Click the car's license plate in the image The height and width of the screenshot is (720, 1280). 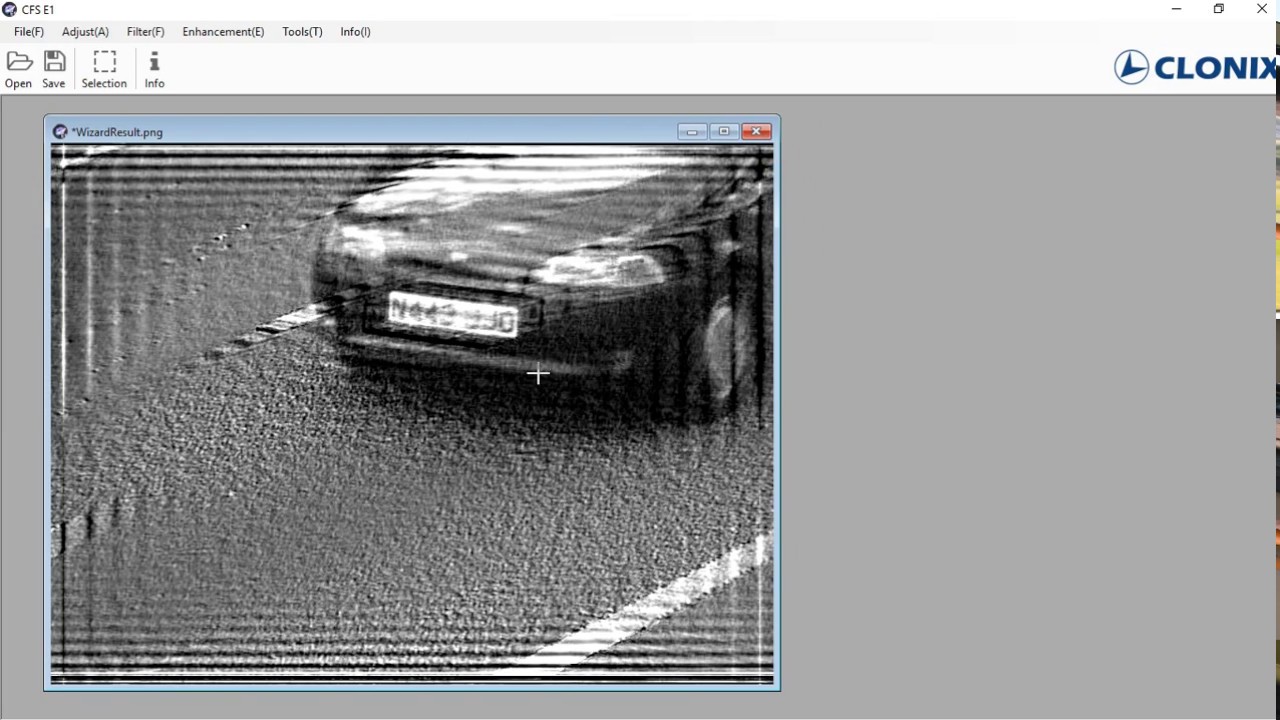pos(453,315)
